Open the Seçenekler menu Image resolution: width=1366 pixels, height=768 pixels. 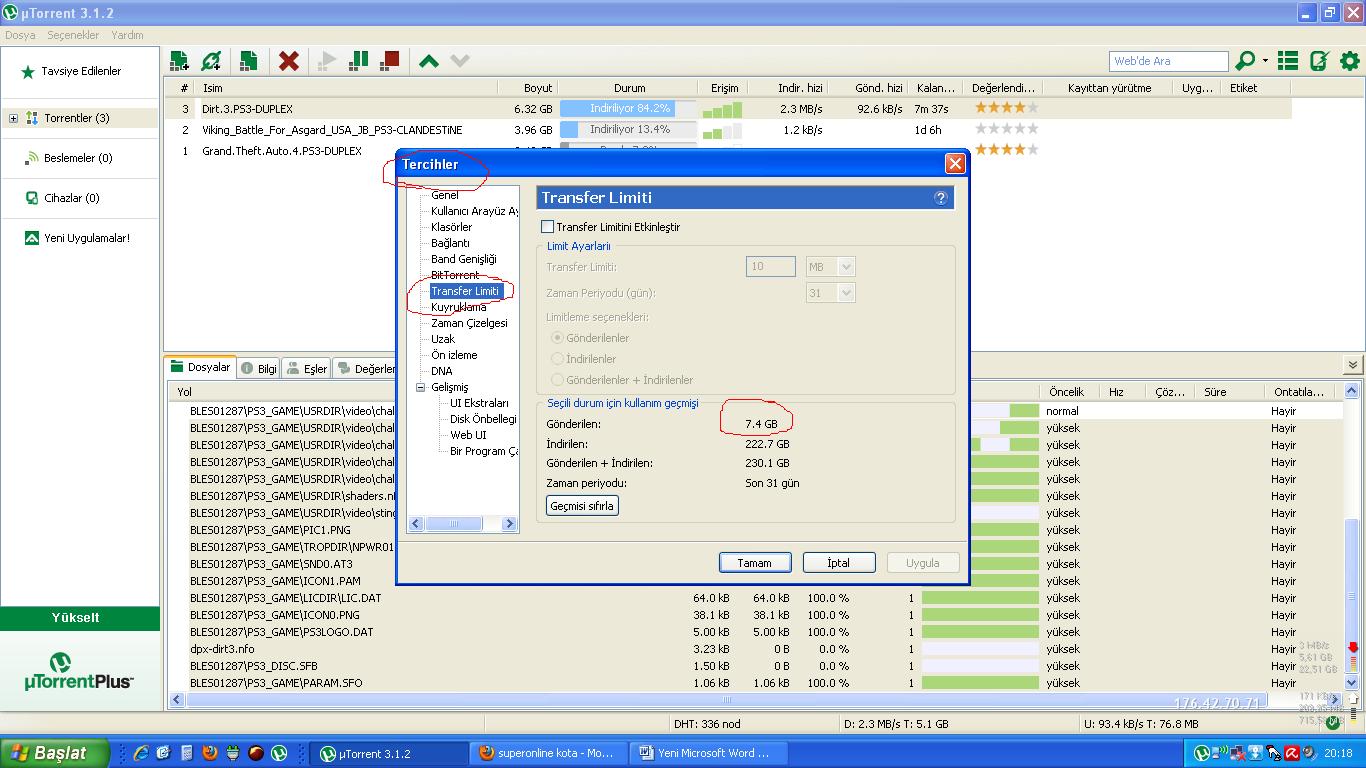(x=73, y=35)
